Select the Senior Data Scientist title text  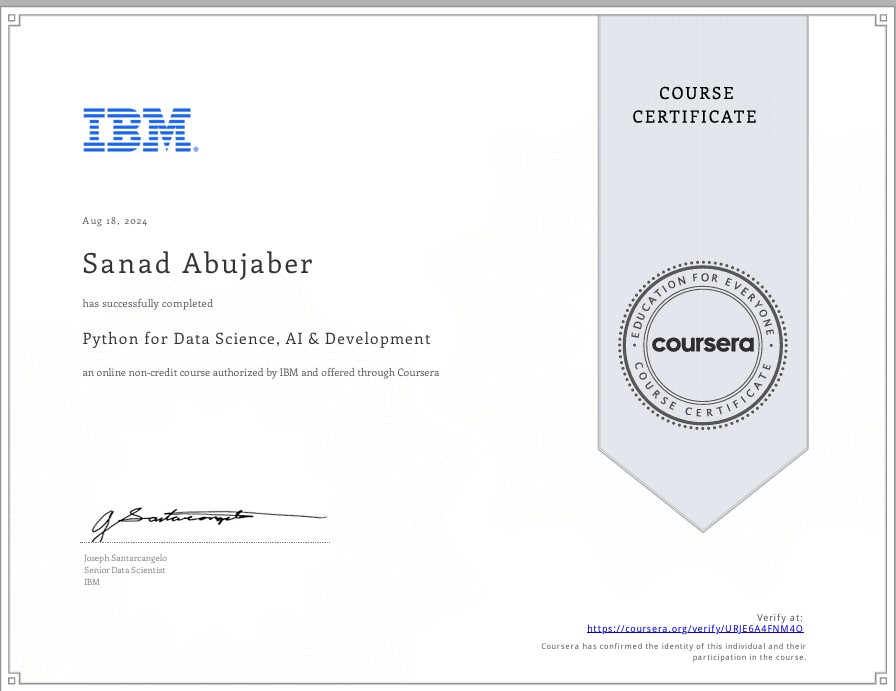click(124, 569)
